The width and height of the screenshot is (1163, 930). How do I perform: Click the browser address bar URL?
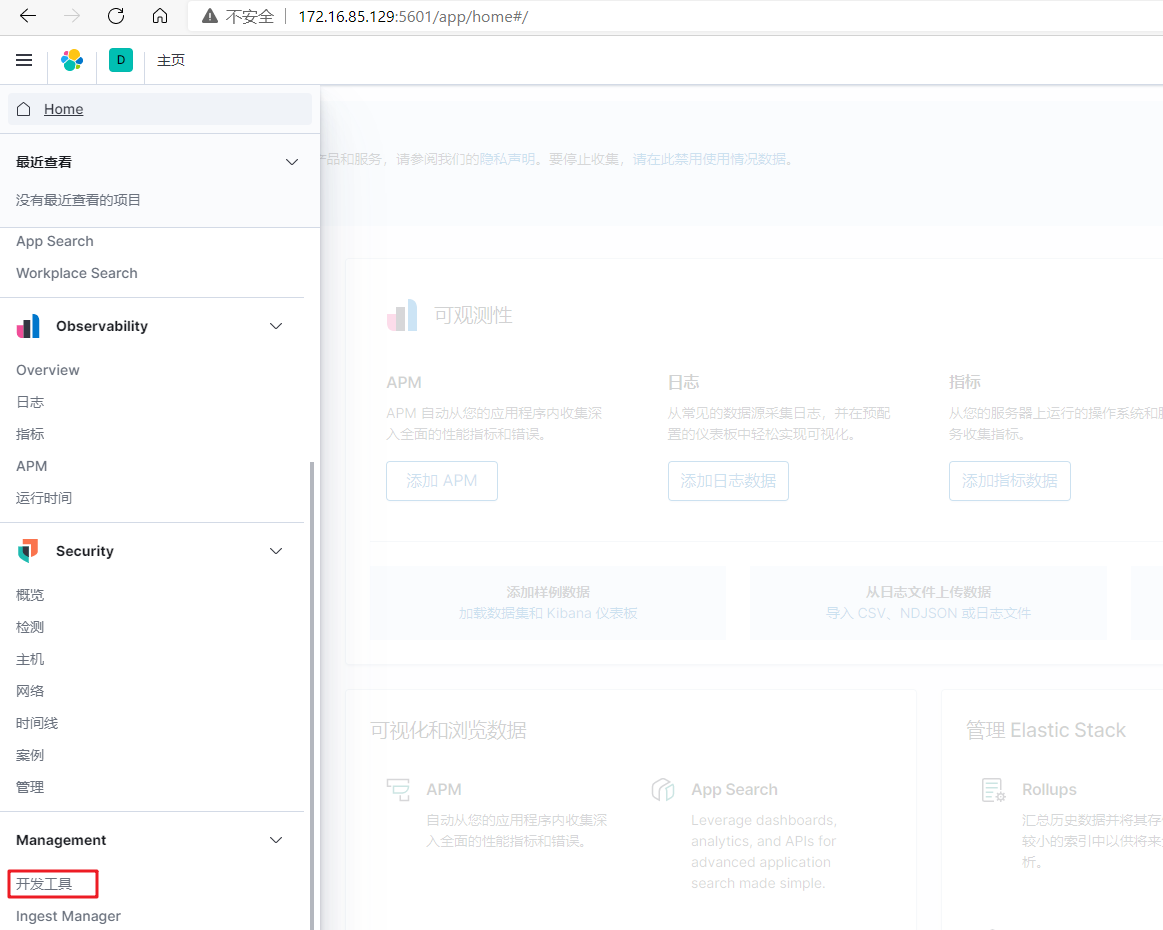tap(413, 16)
